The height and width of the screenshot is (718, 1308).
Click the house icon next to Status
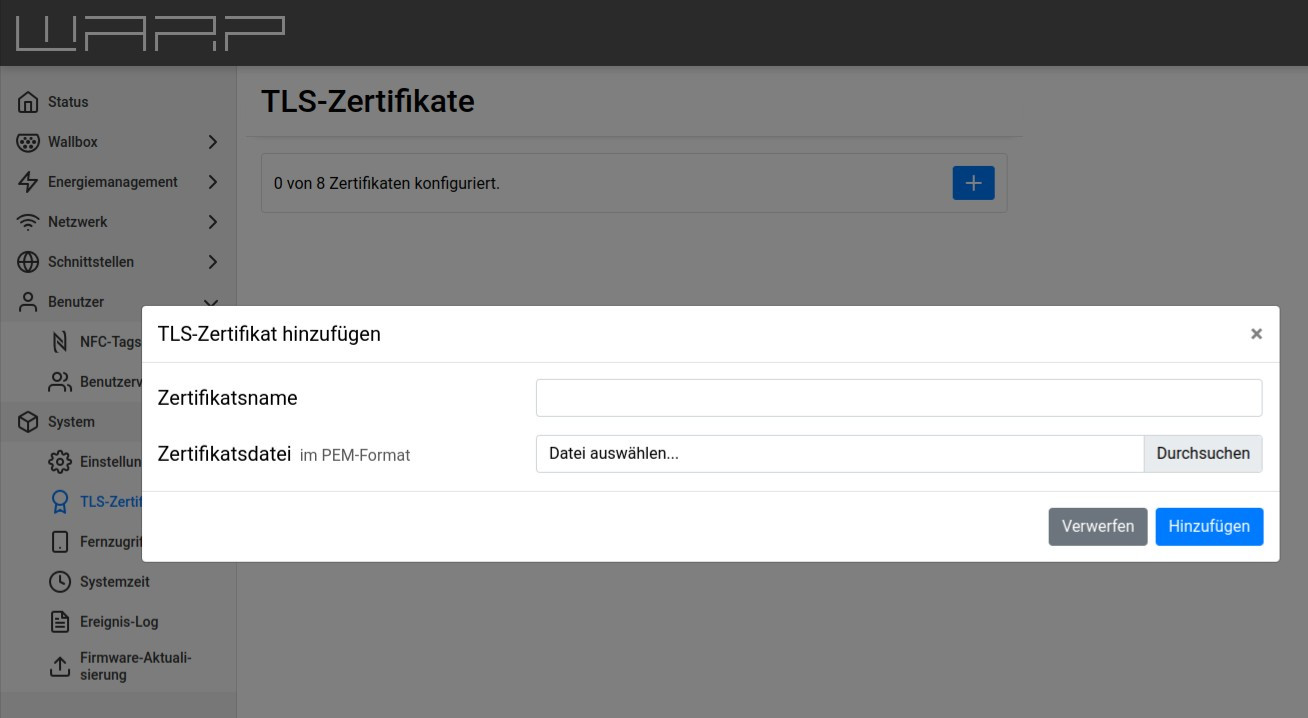coord(28,102)
